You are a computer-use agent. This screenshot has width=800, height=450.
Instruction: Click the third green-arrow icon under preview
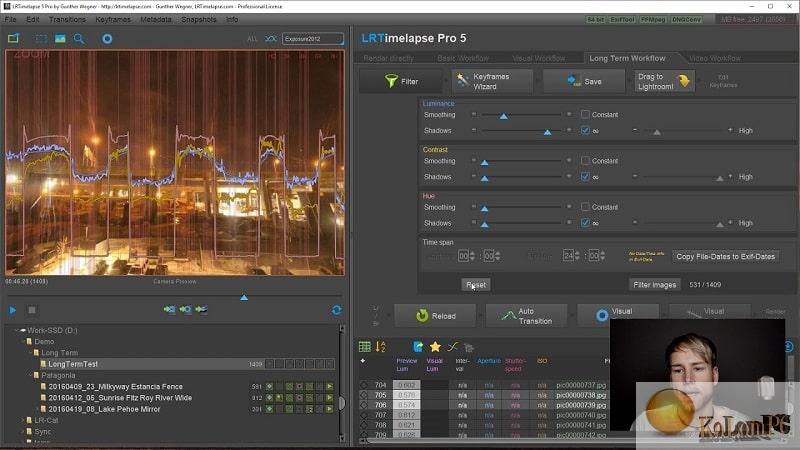[202, 309]
